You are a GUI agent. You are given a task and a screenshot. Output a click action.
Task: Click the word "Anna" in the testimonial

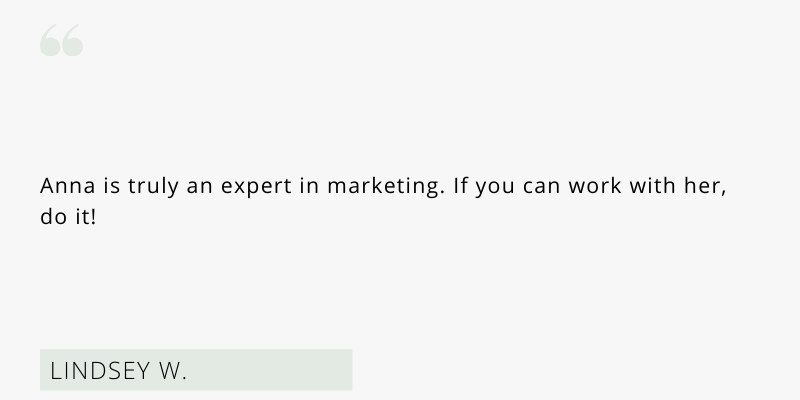coord(68,186)
